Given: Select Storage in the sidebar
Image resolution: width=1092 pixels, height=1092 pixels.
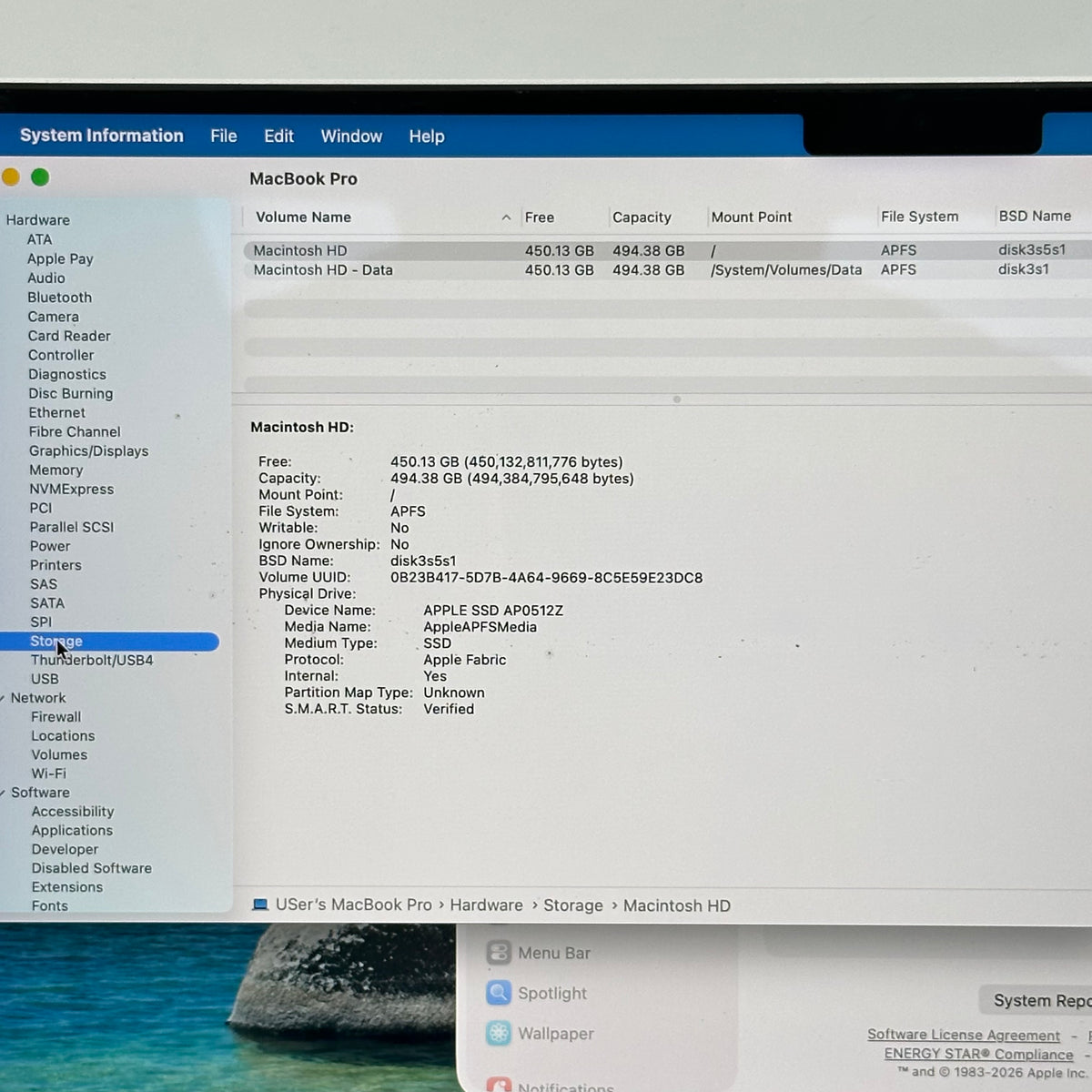Looking at the screenshot, I should click(x=109, y=642).
